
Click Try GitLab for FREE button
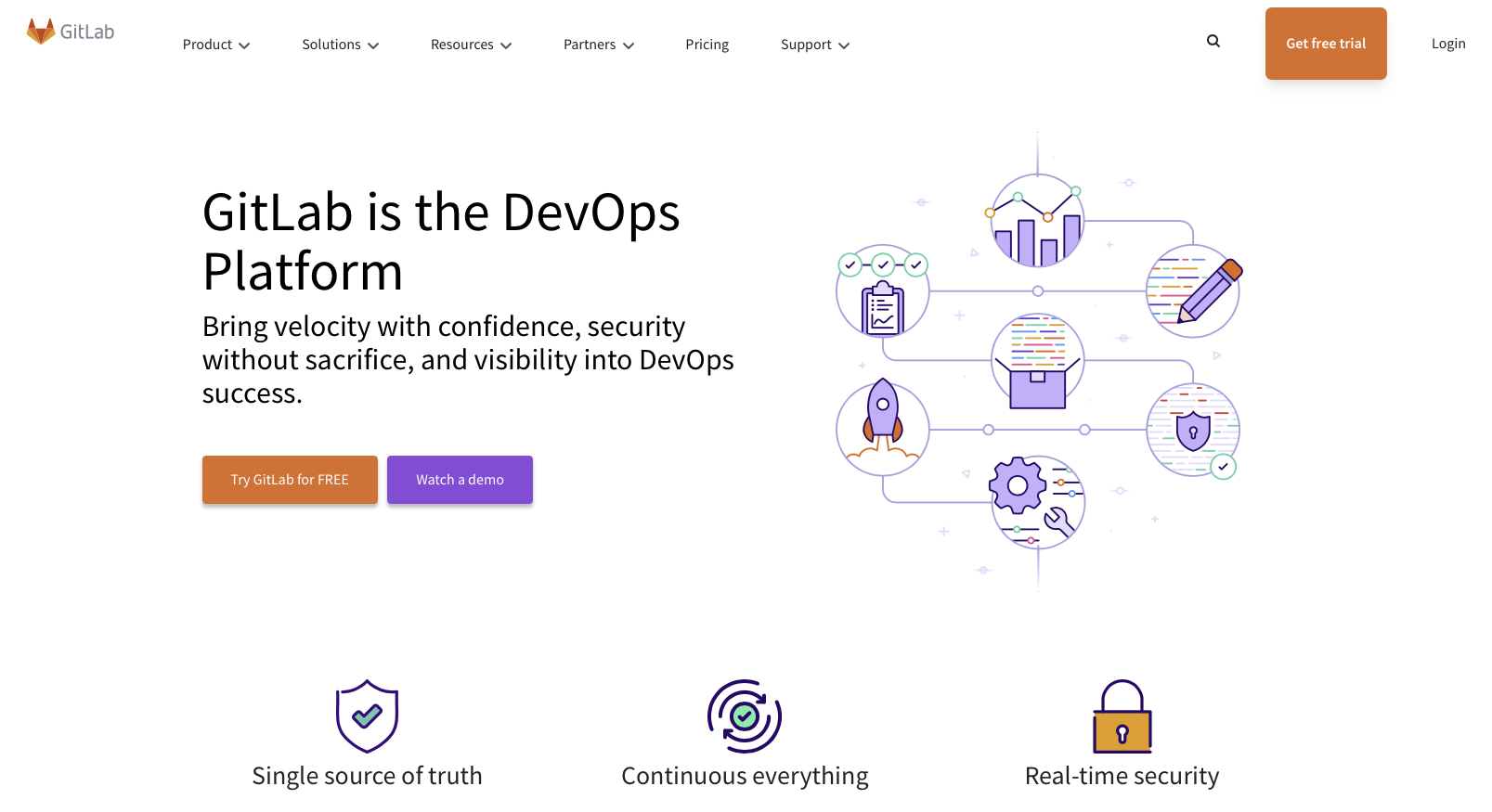coord(290,480)
